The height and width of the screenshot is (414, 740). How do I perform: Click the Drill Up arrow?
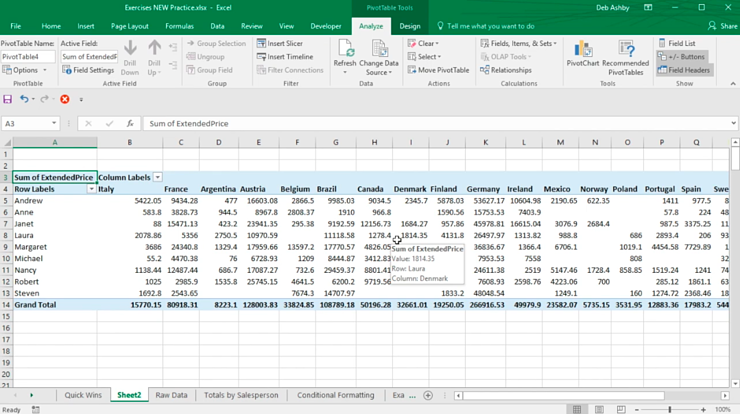point(154,58)
